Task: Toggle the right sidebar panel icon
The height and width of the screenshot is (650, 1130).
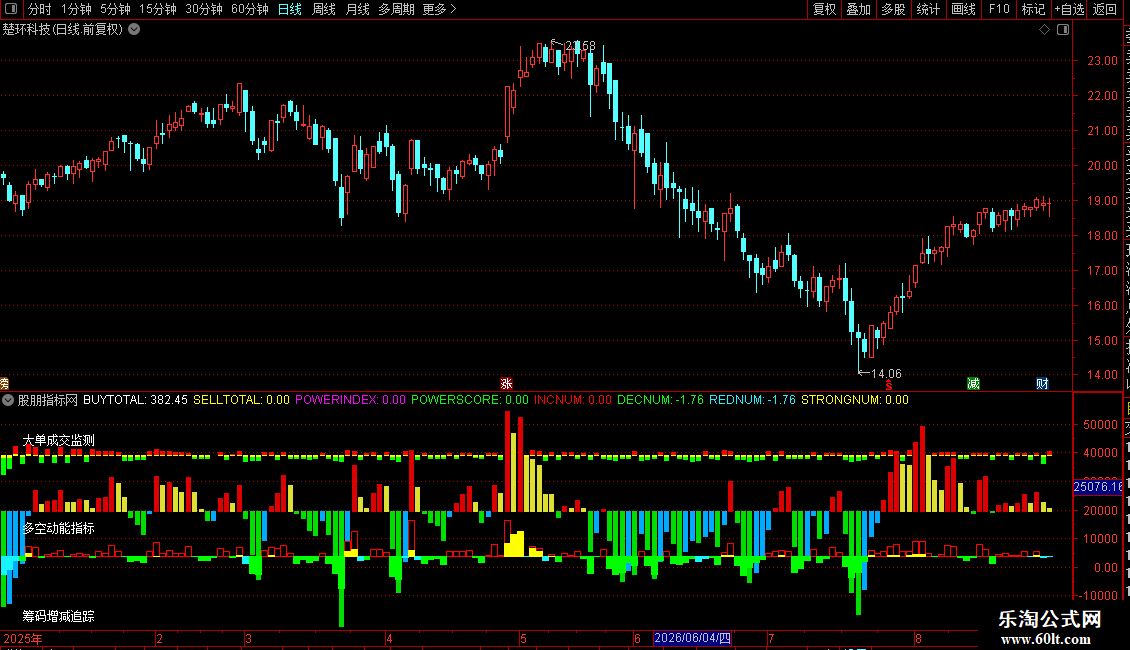Action: pos(1063,30)
